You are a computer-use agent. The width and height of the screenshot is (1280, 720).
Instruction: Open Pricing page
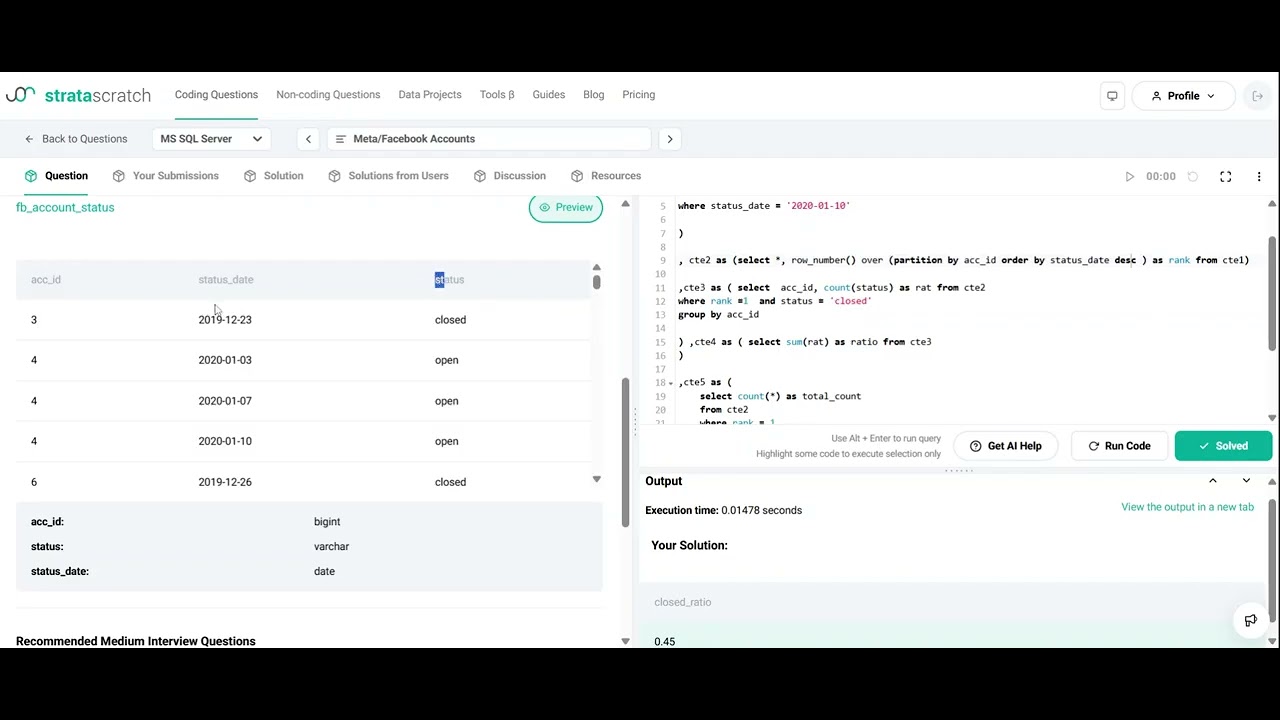pyautogui.click(x=639, y=95)
